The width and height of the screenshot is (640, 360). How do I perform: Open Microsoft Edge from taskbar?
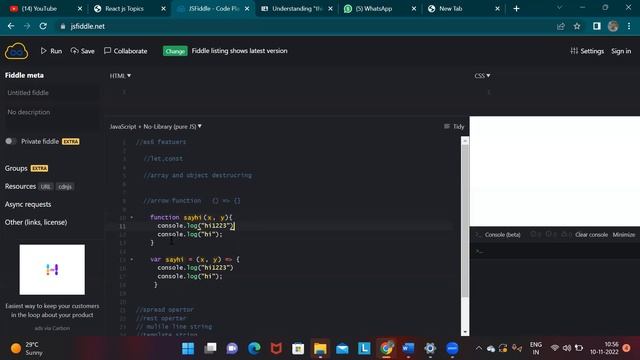click(254, 349)
